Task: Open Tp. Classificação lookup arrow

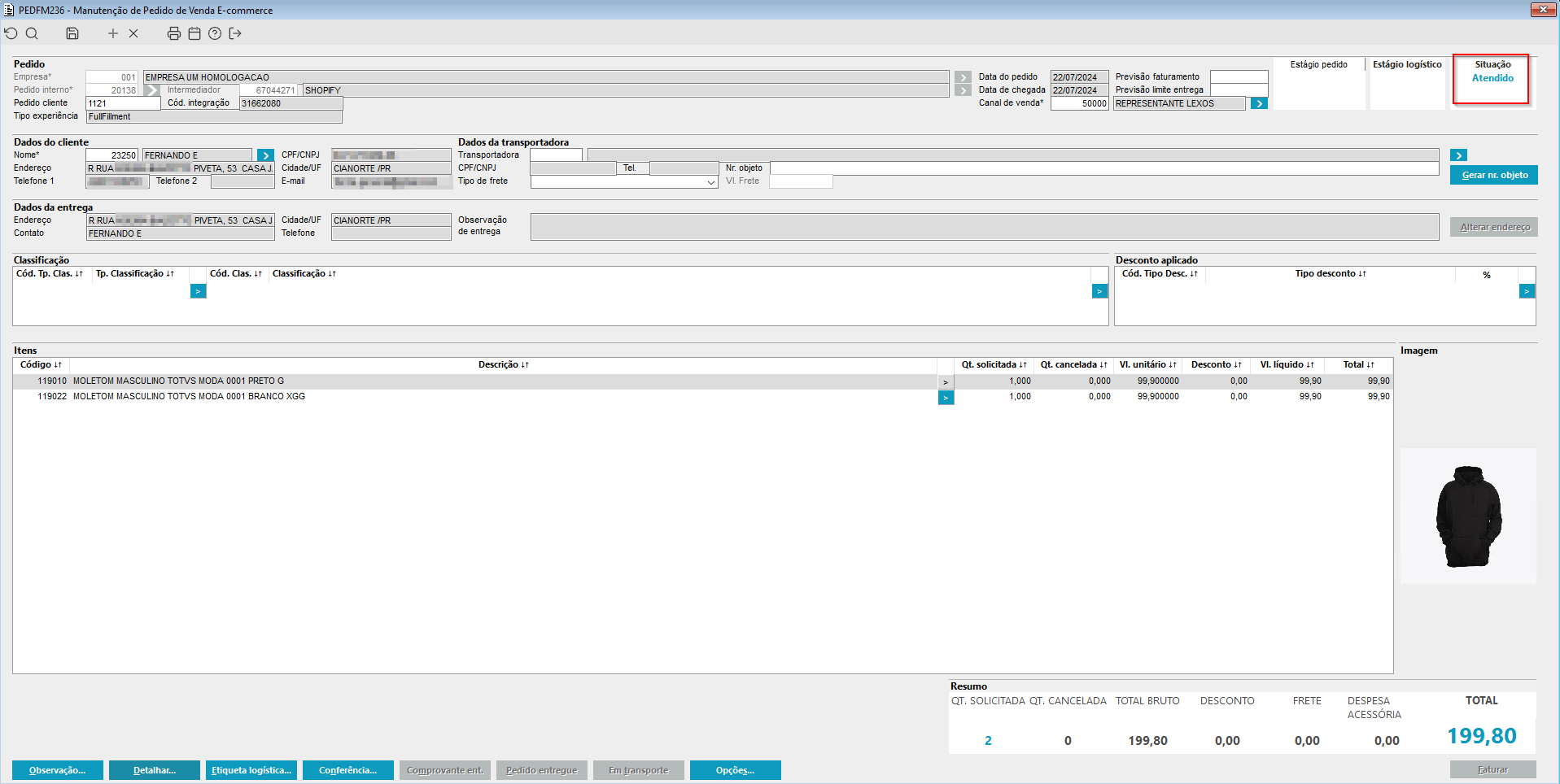Action: click(x=198, y=291)
